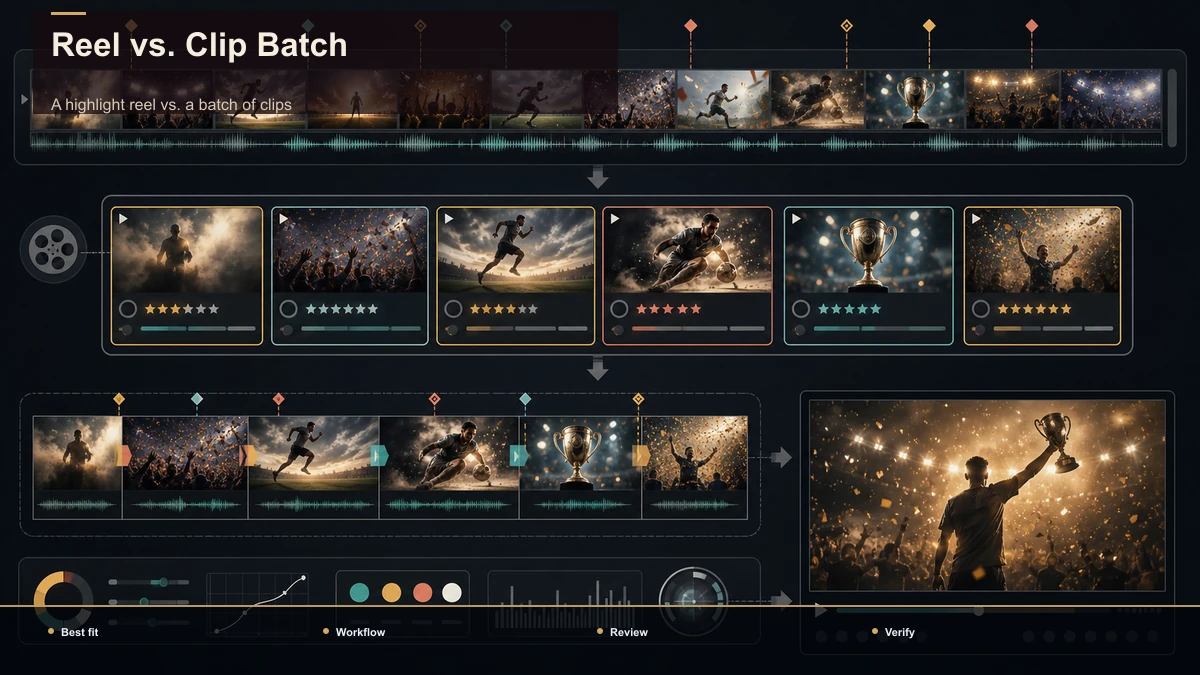The width and height of the screenshot is (1200, 675).
Task: Click the "Workflow" label
Action: pos(360,632)
